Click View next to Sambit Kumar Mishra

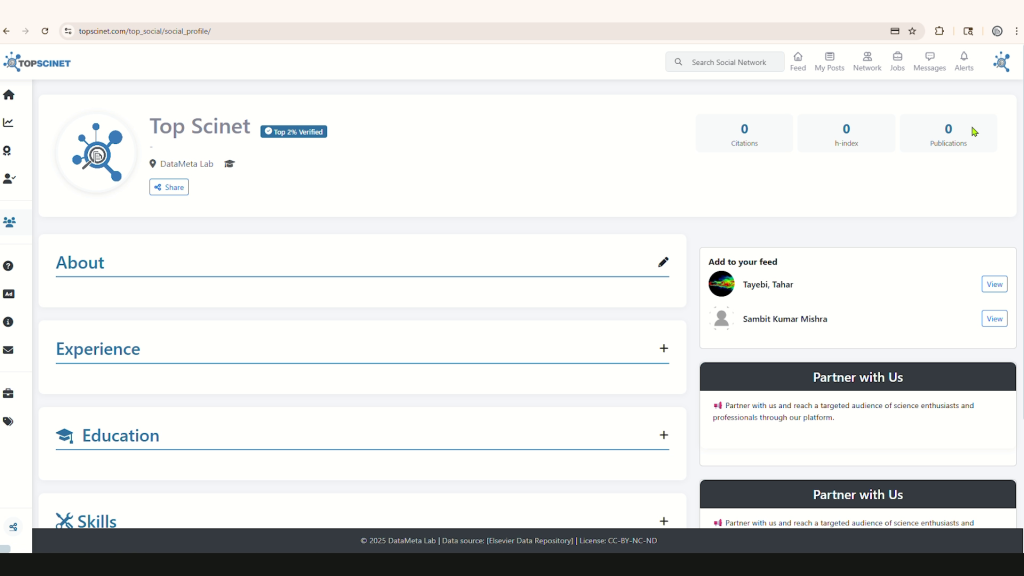994,319
